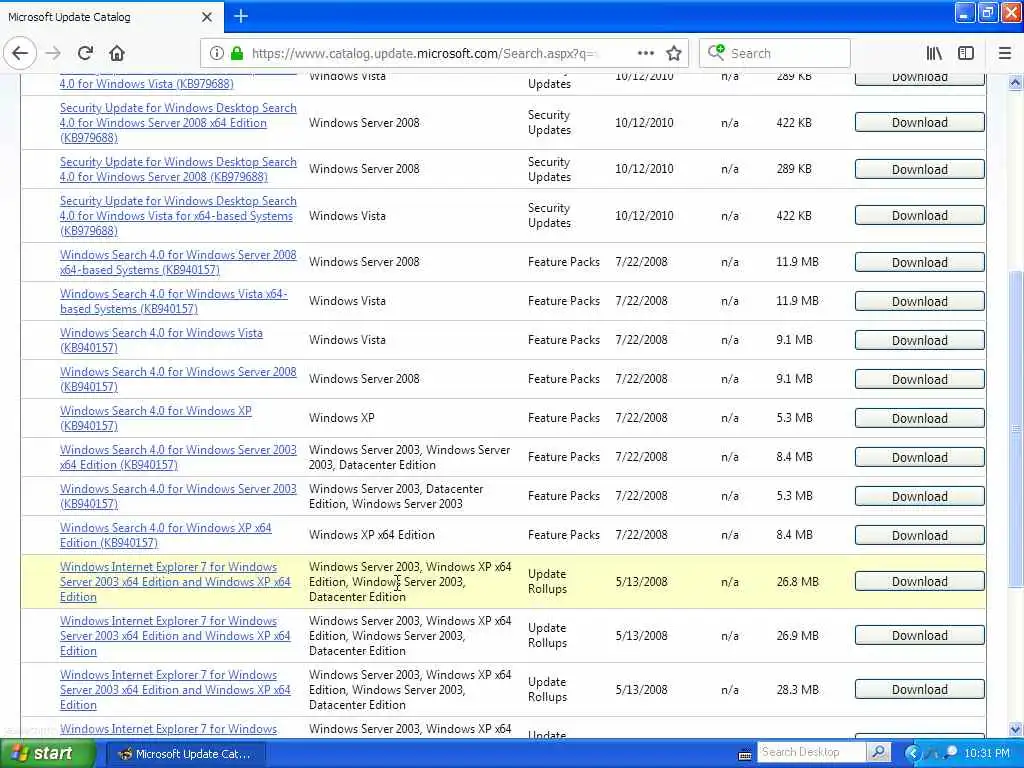Download the 9.1 MB Windows Vista feature pack

point(920,340)
